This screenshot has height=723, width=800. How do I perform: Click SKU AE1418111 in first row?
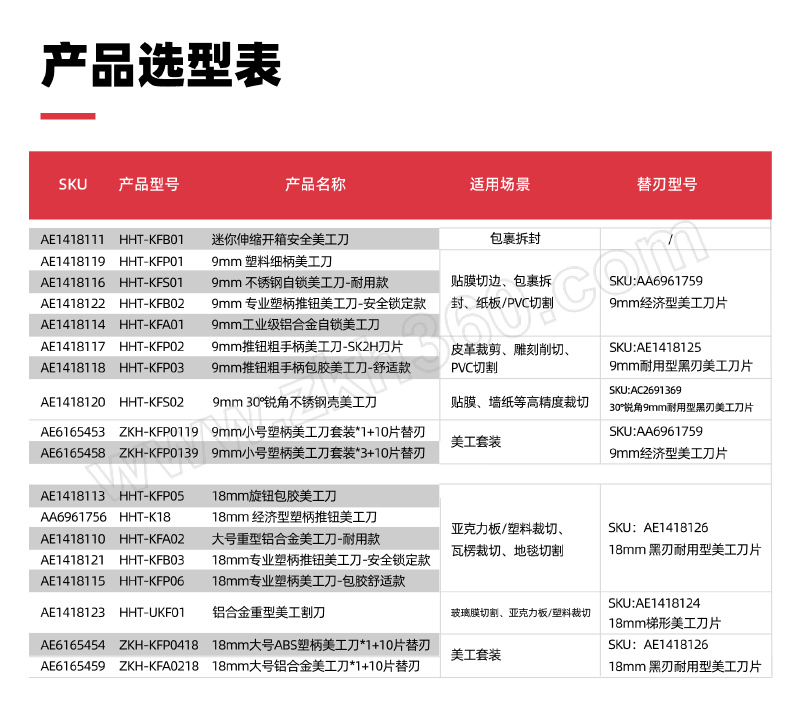[x=72, y=240]
